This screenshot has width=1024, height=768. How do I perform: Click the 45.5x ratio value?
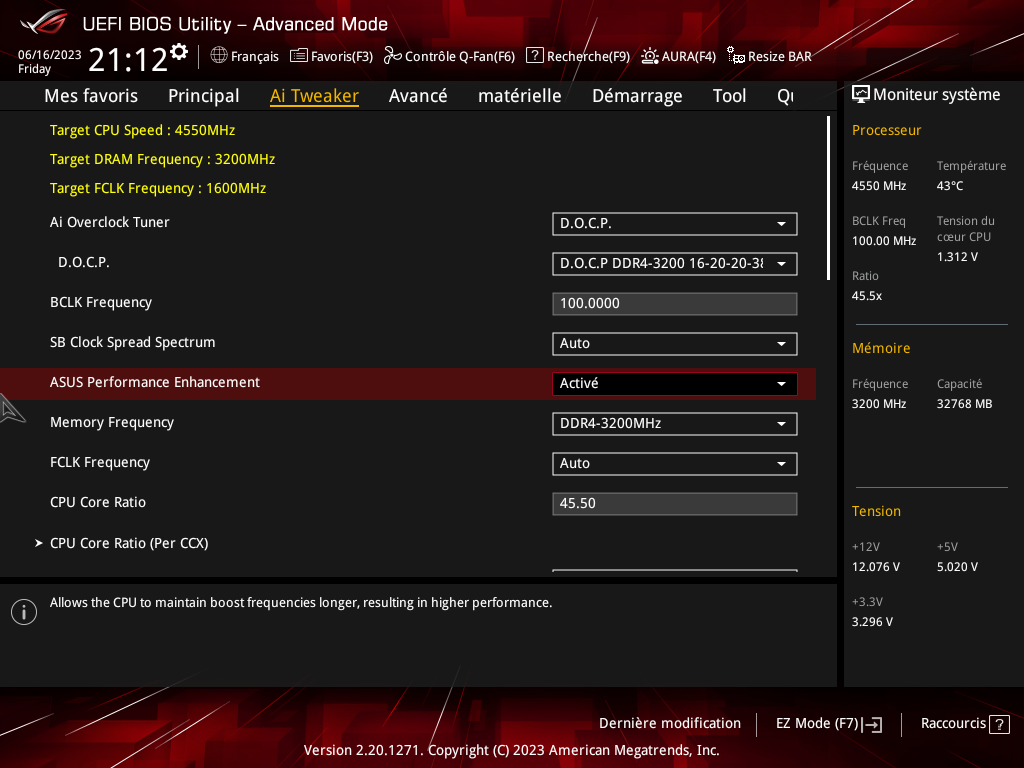pyautogui.click(x=867, y=296)
